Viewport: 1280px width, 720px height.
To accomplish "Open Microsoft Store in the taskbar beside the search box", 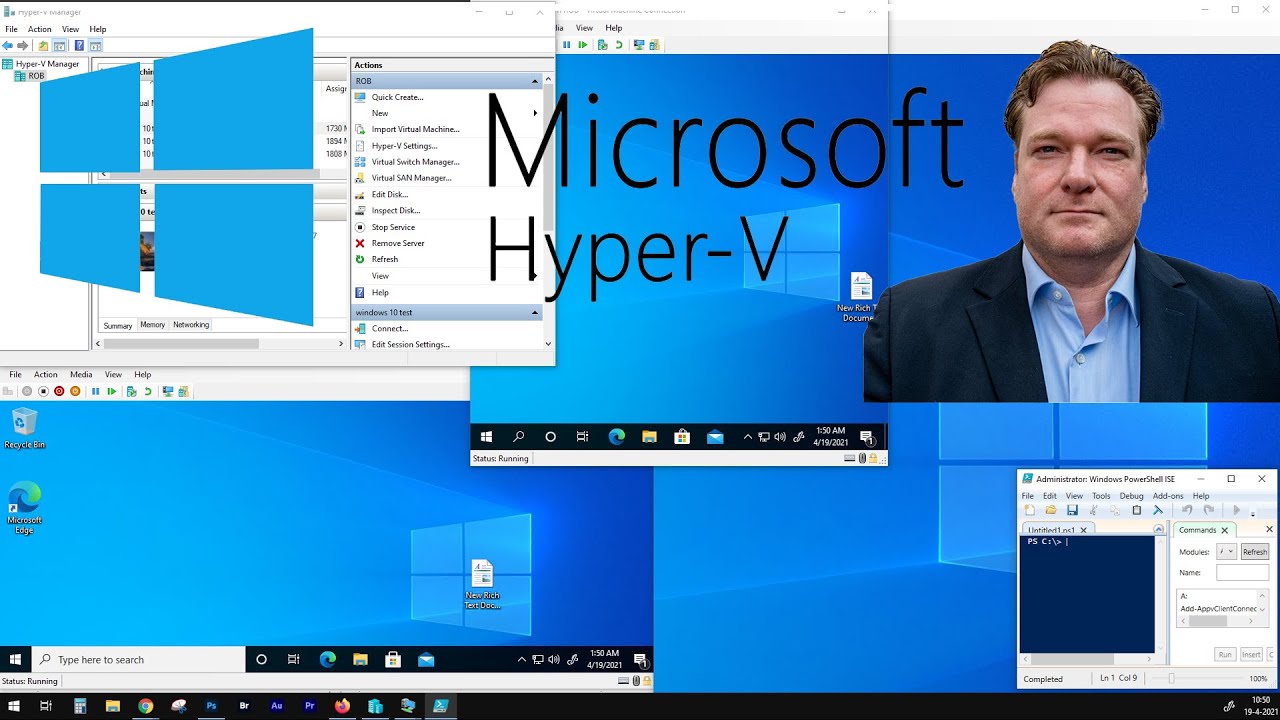I will (393, 660).
